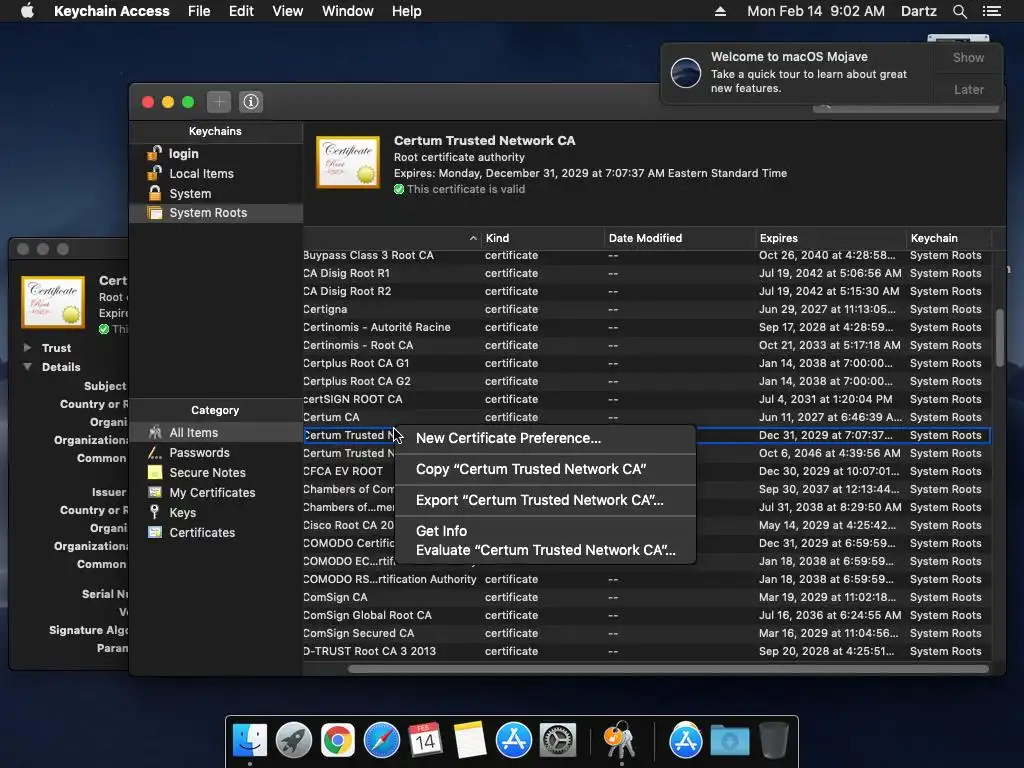Click the green valid checkmark icon
Screen dimensions: 1024x768
coord(399,189)
